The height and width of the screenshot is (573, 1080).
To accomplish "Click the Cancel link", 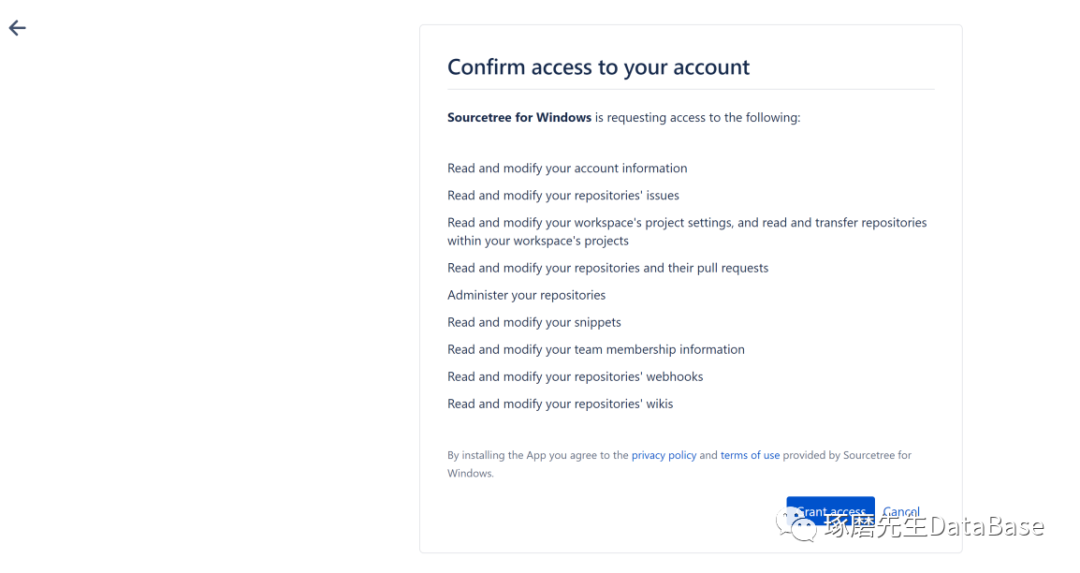I will click(901, 511).
